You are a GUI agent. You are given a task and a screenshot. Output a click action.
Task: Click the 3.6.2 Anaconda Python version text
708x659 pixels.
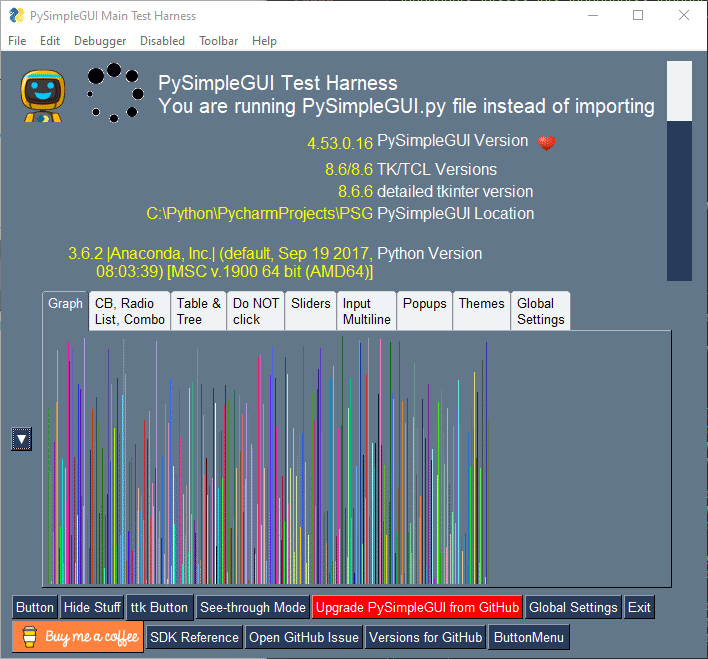click(x=220, y=262)
